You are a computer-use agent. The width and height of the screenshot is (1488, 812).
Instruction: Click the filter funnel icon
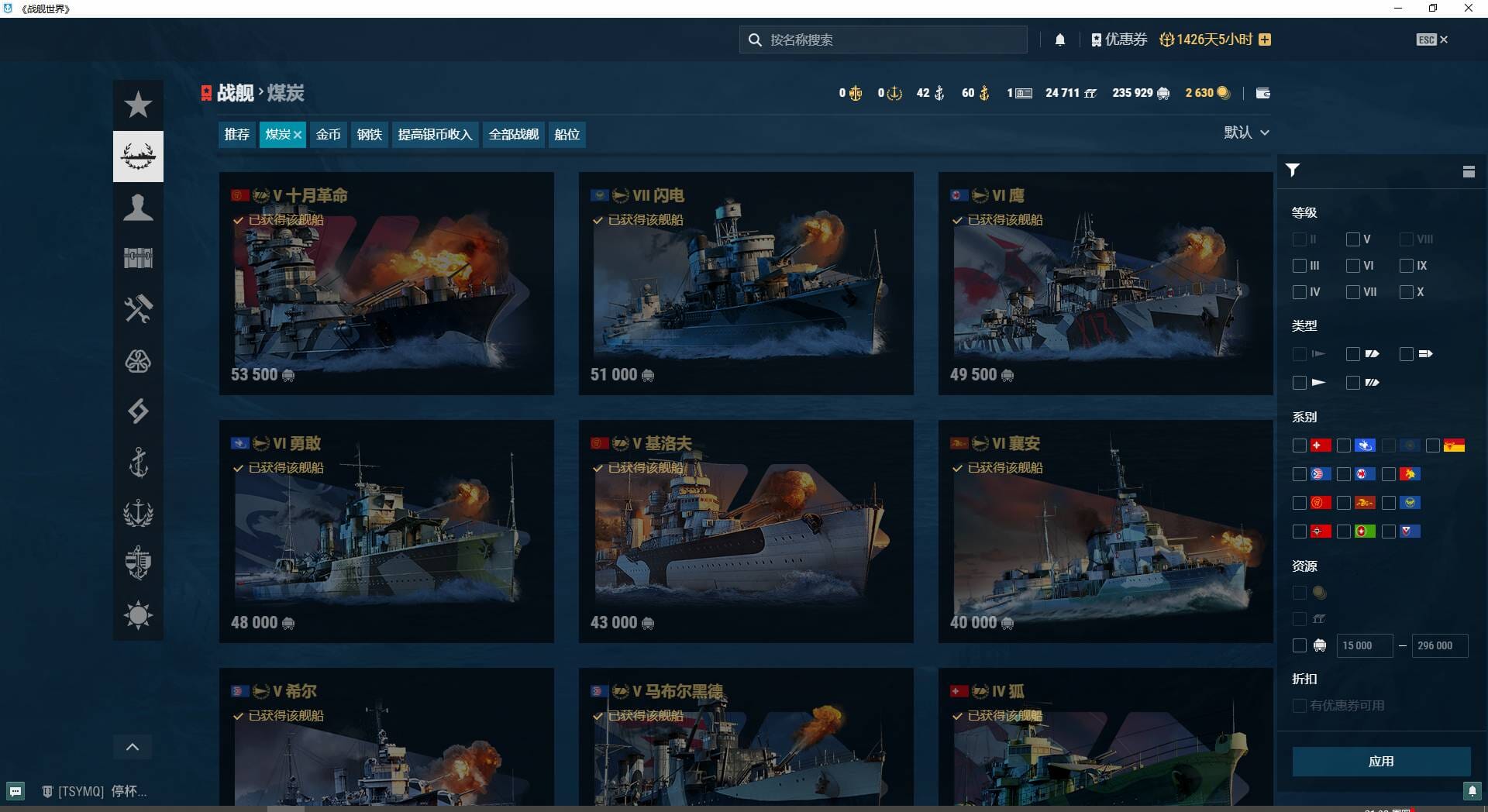pyautogui.click(x=1293, y=170)
